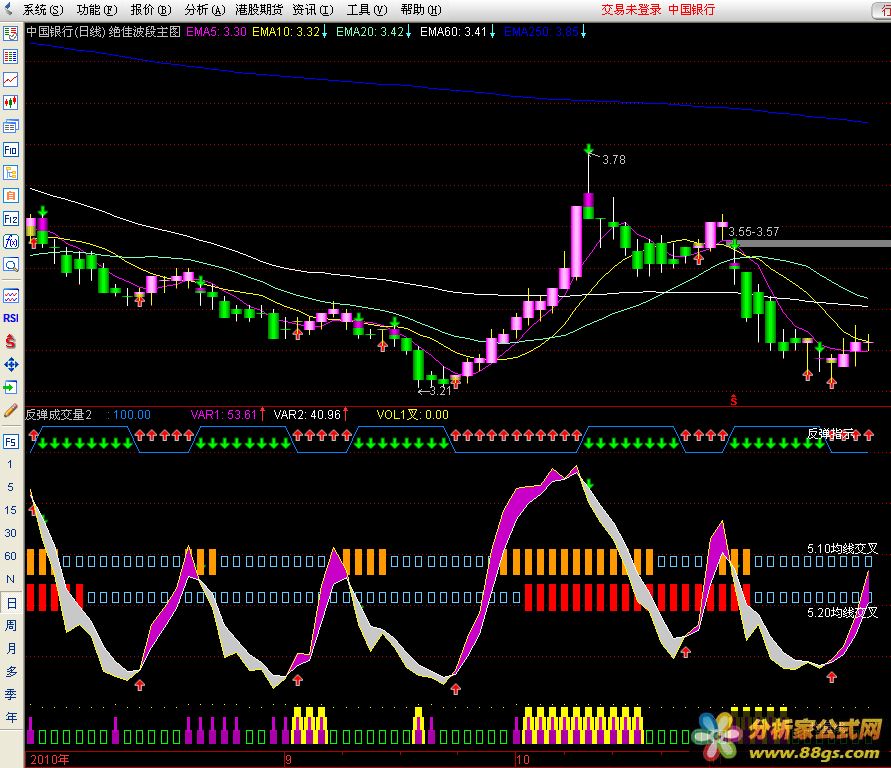Click the 5.20均线交叉 label
This screenshot has height=768, width=891.
(x=843, y=612)
